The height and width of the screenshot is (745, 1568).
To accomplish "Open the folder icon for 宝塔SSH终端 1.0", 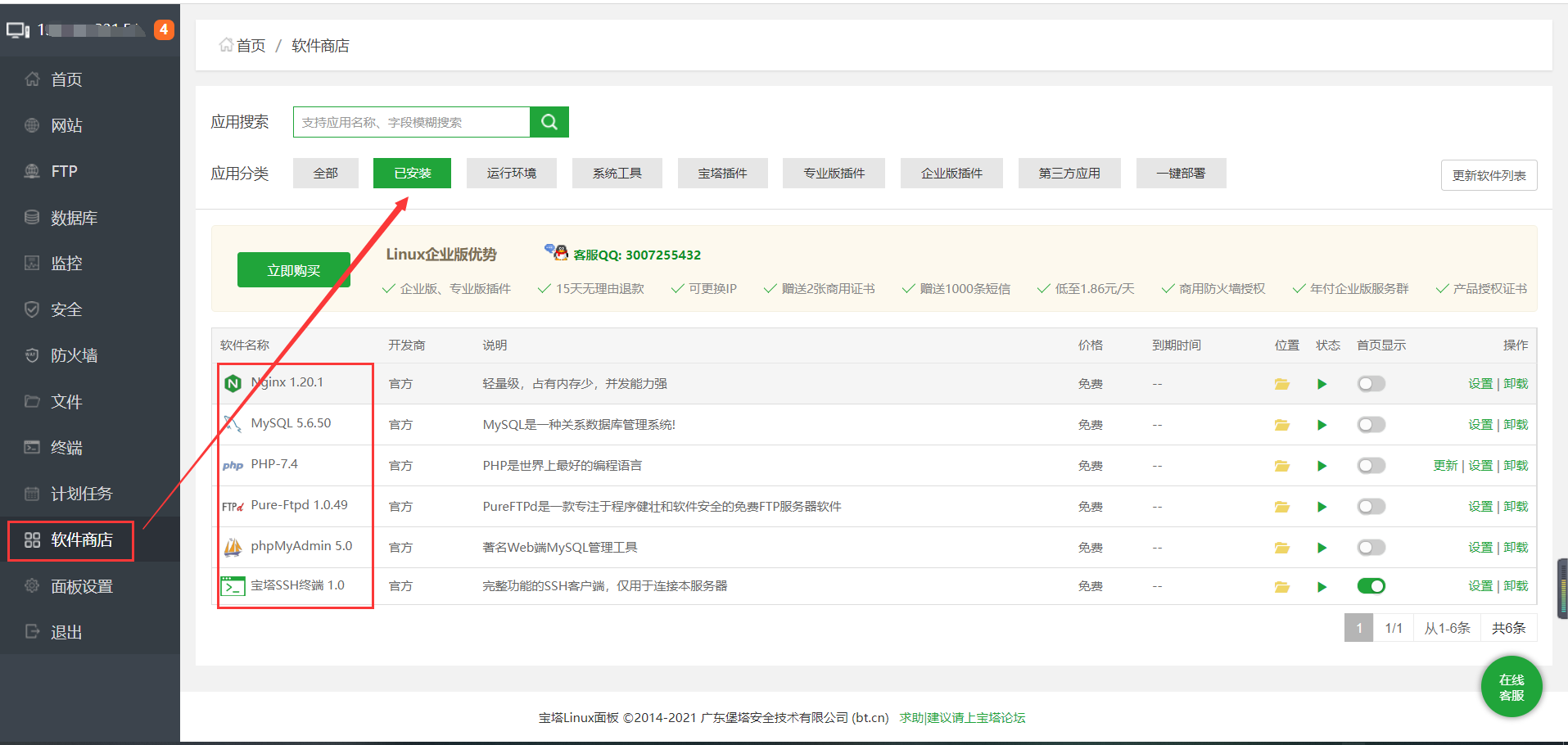I will (1281, 586).
